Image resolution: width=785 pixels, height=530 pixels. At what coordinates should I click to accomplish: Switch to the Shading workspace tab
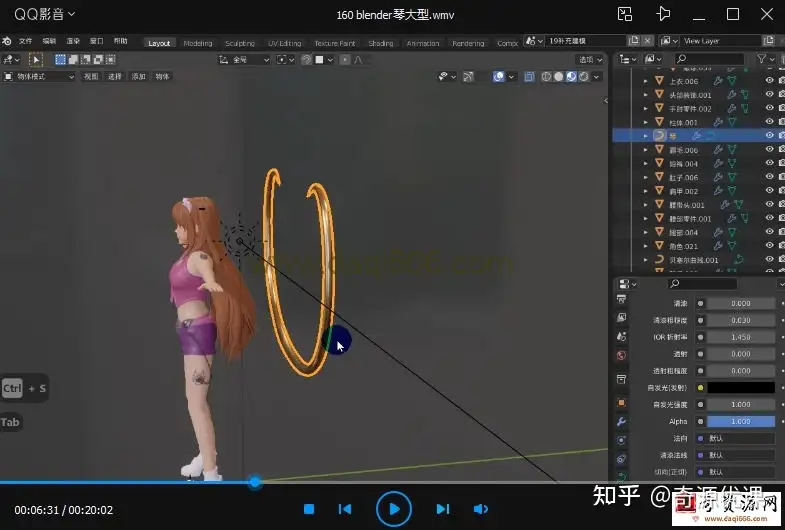(380, 44)
